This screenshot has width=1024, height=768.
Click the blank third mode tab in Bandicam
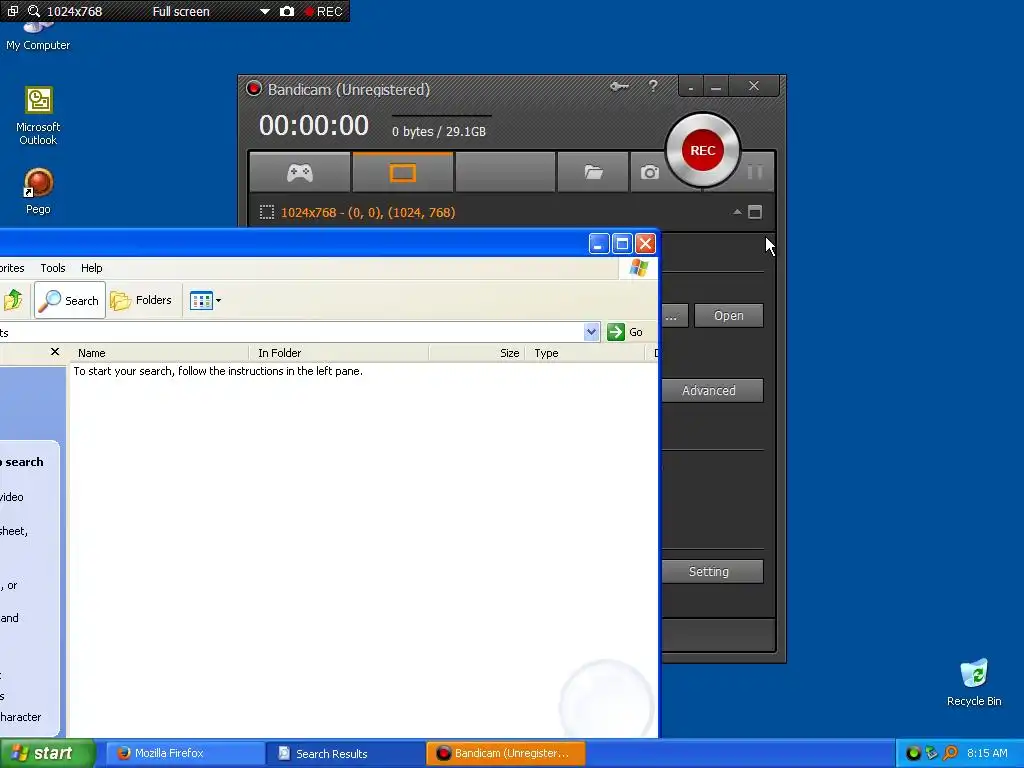(505, 172)
